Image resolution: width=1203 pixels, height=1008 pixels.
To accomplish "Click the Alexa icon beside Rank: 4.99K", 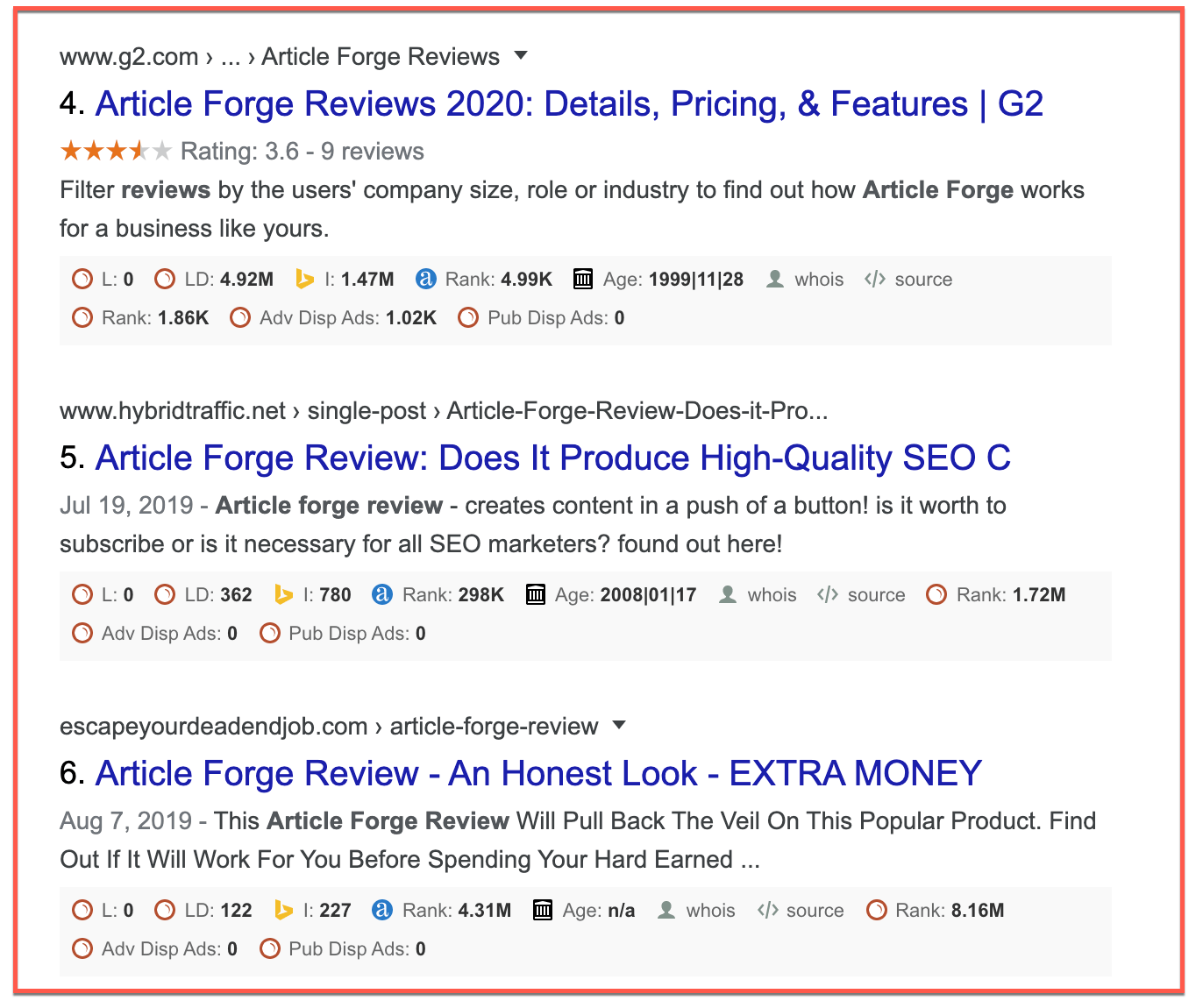I will coord(425,280).
